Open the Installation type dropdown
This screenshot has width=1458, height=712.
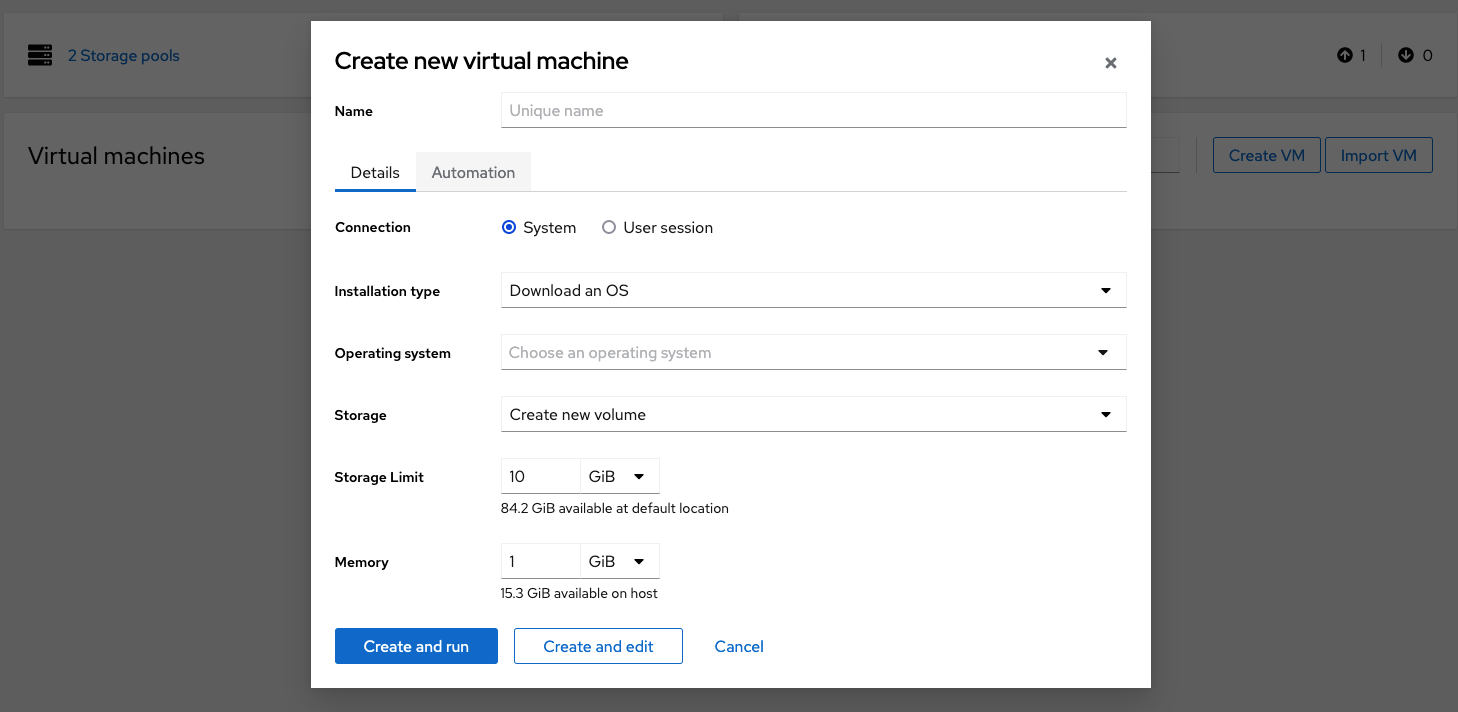[x=814, y=290]
